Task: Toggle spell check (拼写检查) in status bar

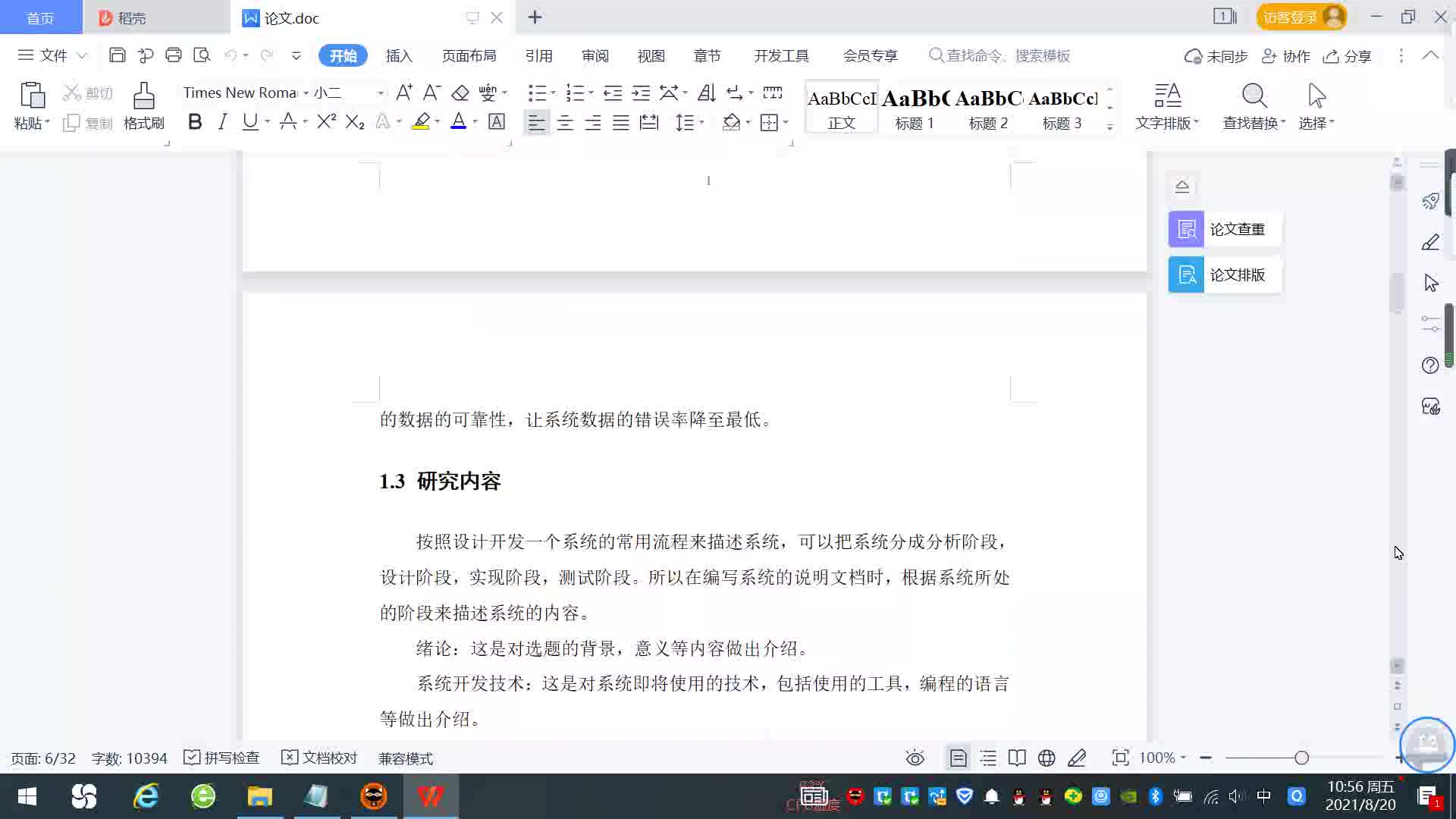Action: coord(222,758)
